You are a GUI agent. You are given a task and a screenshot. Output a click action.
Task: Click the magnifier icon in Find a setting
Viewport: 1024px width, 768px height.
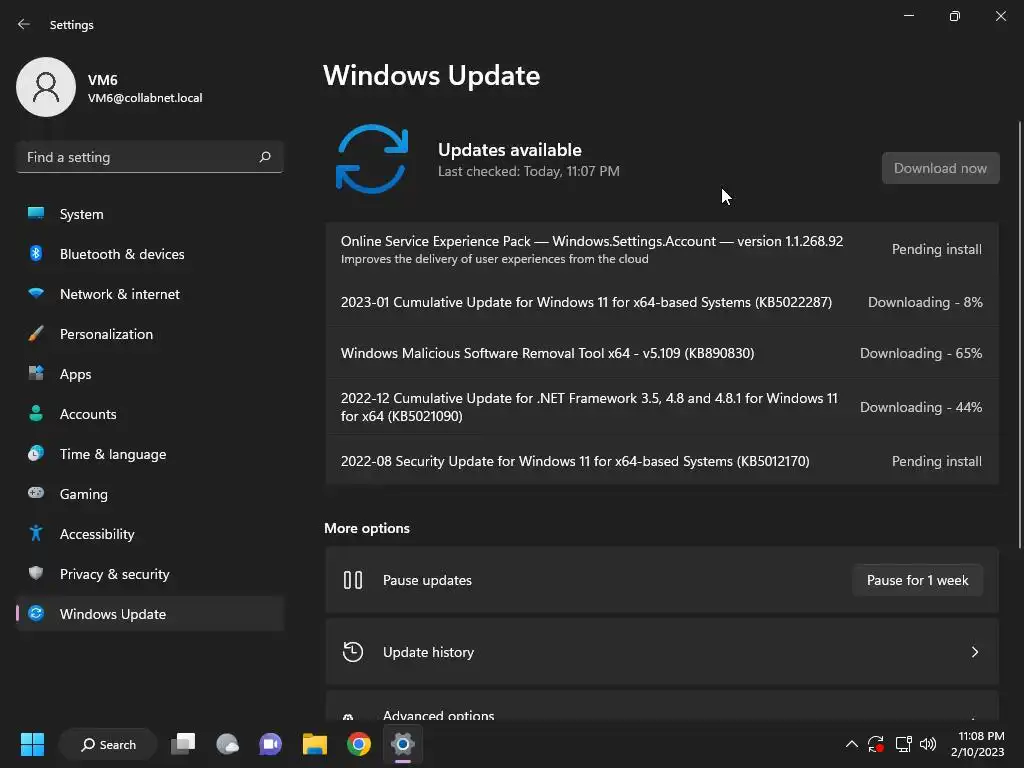click(265, 157)
